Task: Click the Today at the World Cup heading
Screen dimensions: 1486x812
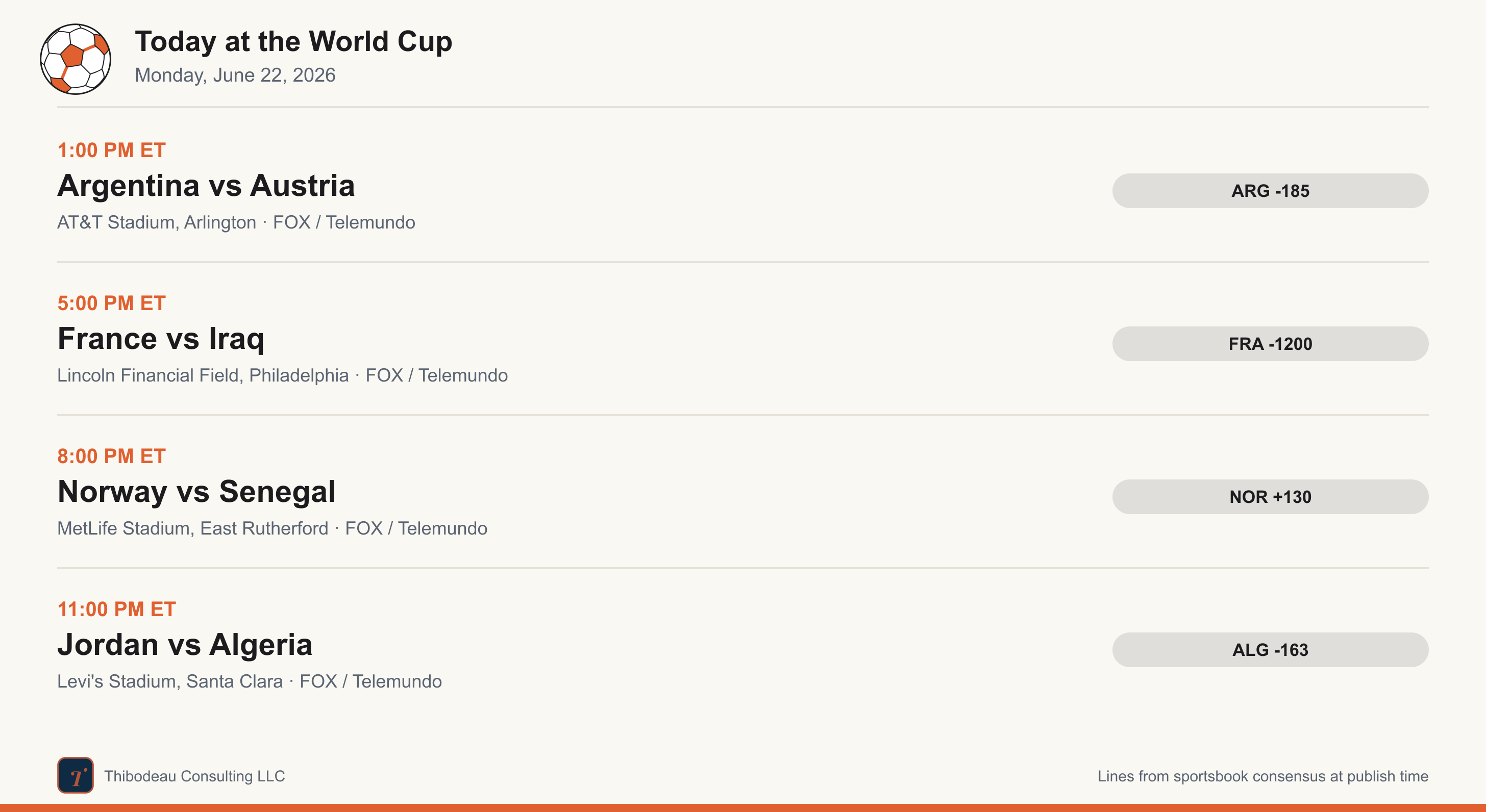Action: 293,41
